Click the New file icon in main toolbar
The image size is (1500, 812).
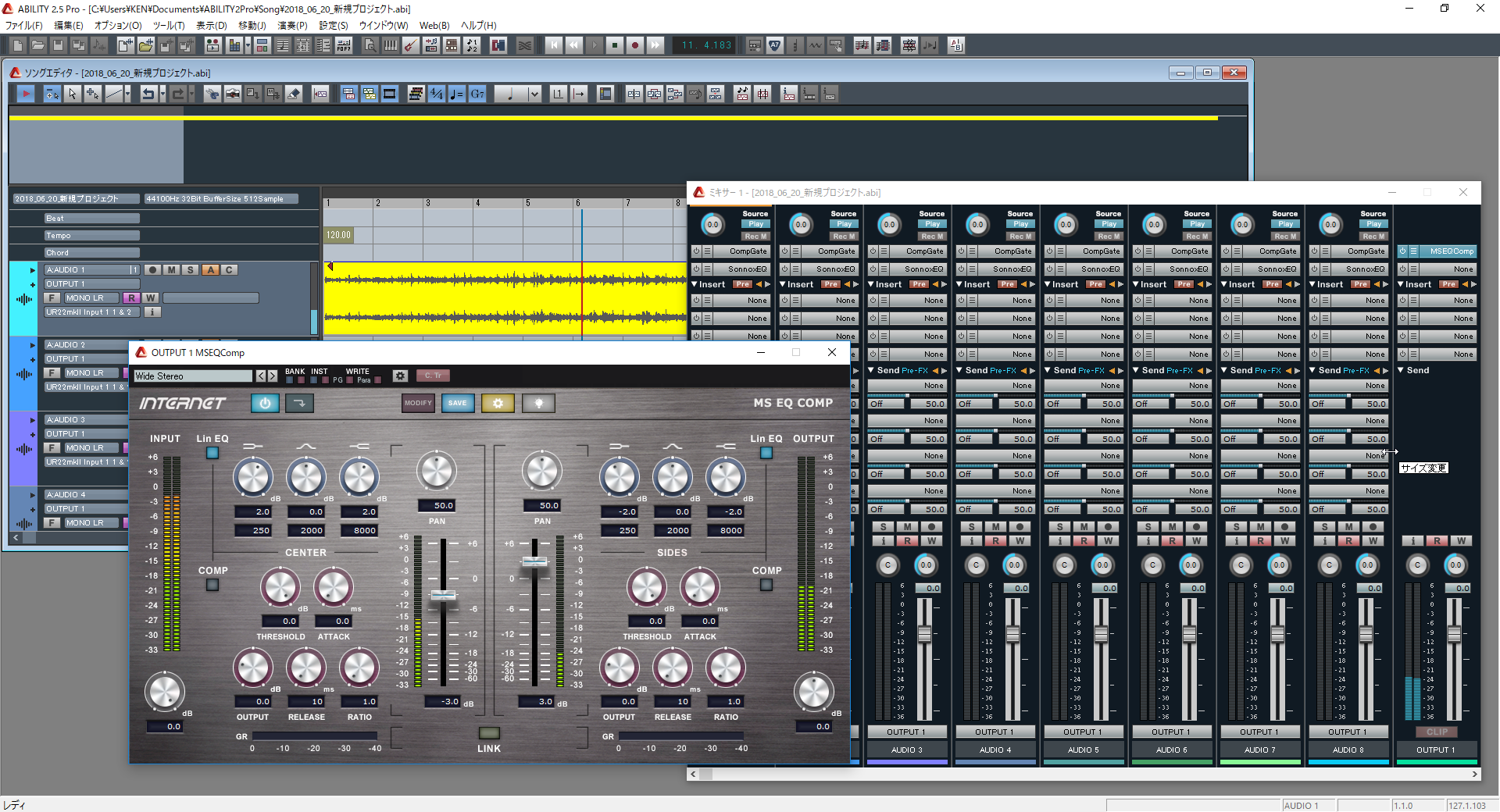coord(17,45)
